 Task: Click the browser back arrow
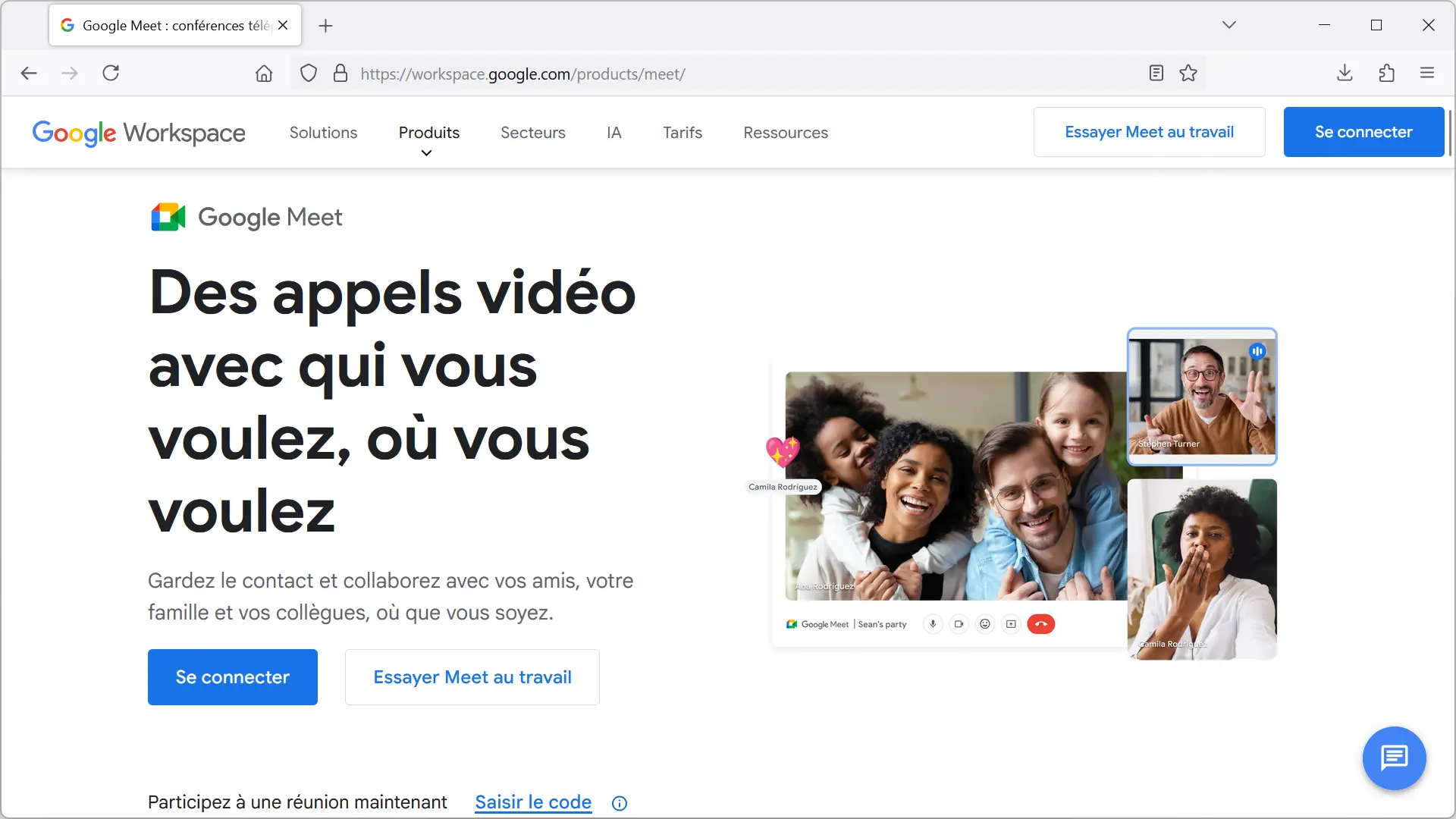[x=29, y=74]
